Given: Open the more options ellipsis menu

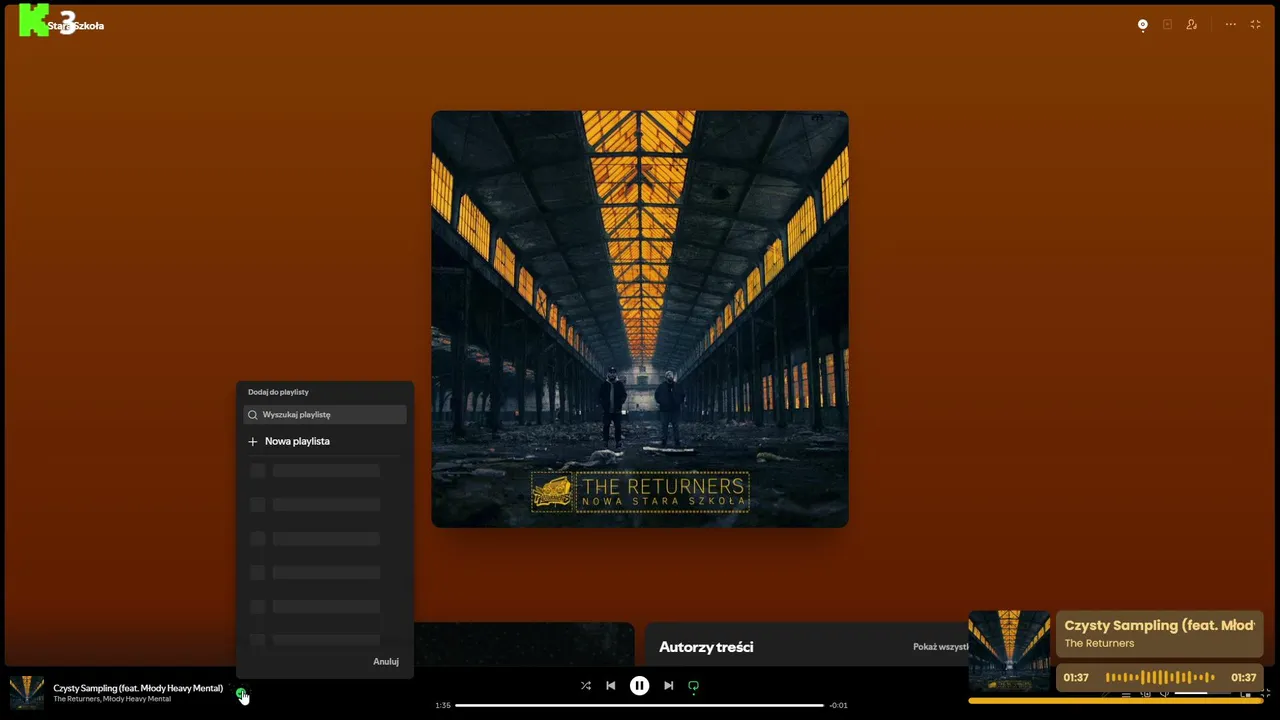Looking at the screenshot, I should pos(1230,25).
